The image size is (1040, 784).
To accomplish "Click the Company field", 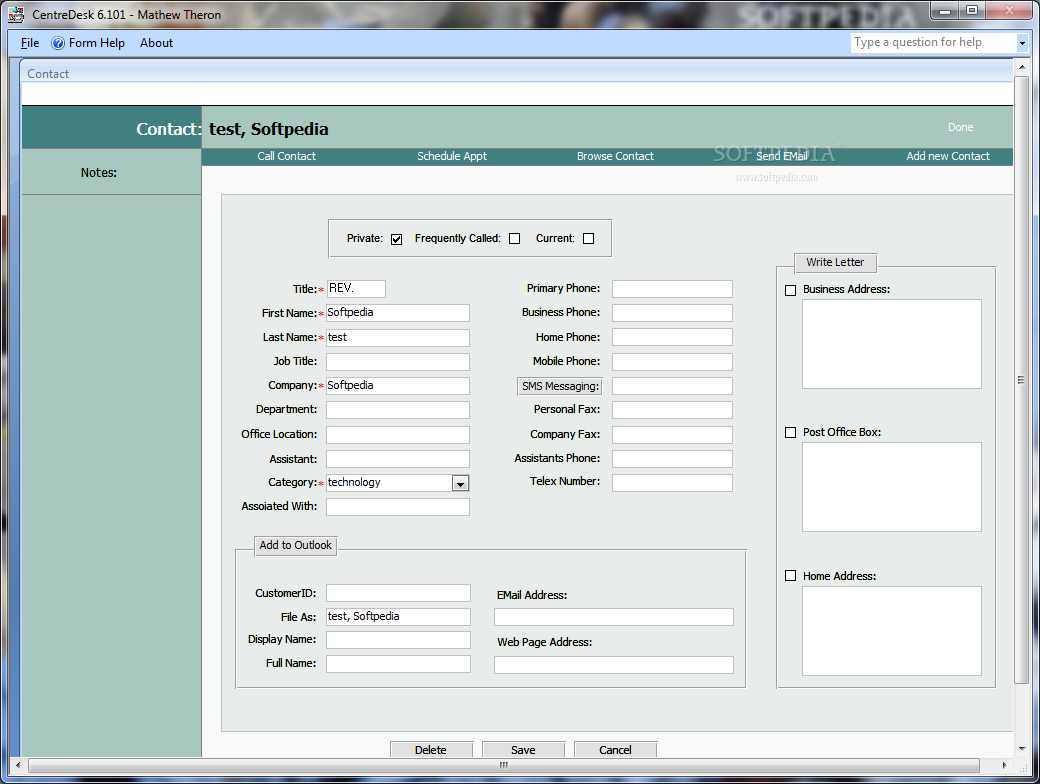I will click(398, 386).
